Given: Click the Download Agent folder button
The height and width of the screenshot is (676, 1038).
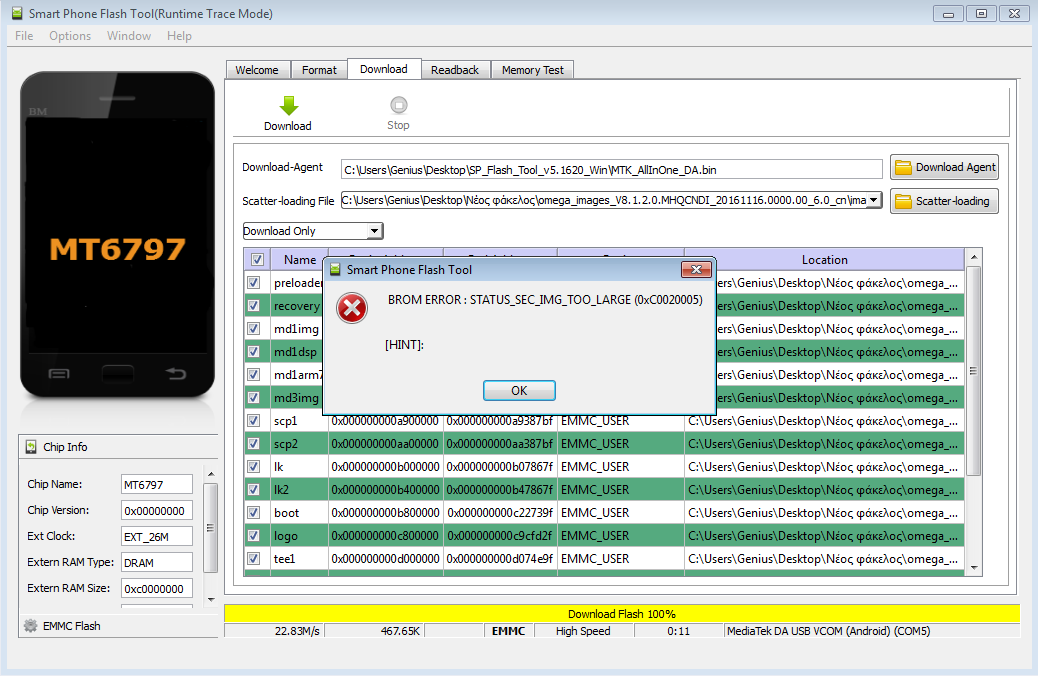Looking at the screenshot, I should click(x=944, y=168).
